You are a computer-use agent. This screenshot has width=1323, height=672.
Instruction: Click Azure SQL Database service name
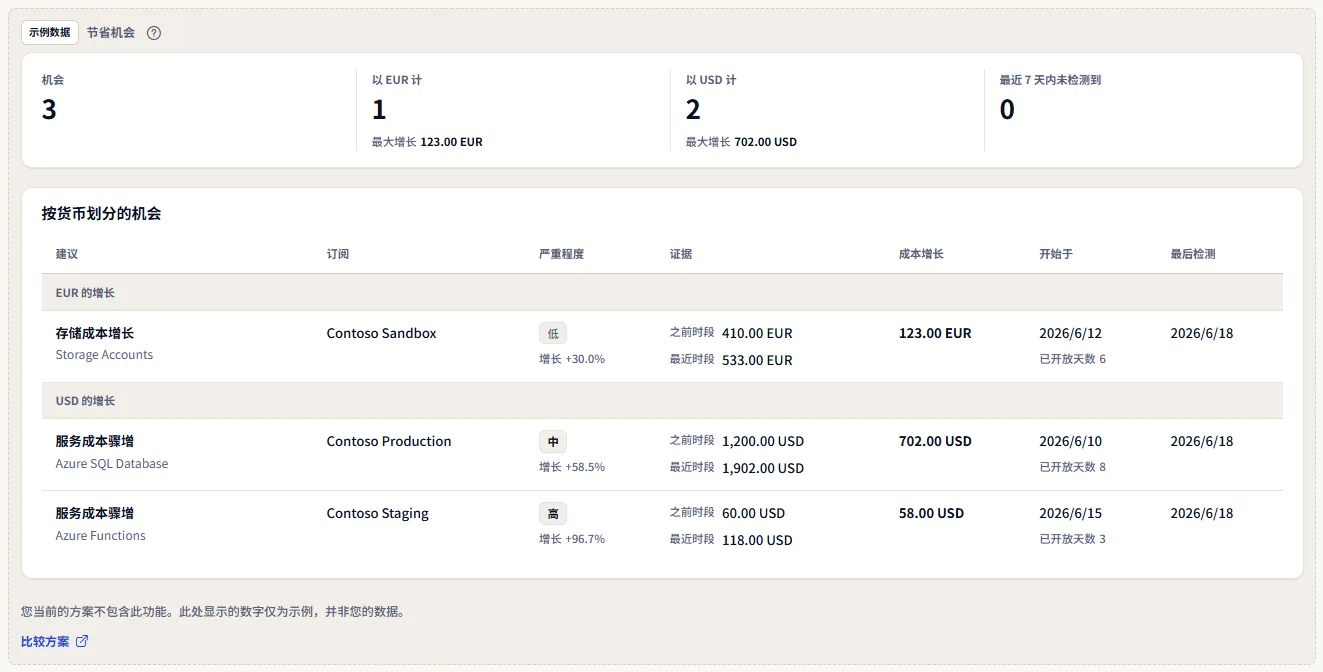tap(112, 464)
